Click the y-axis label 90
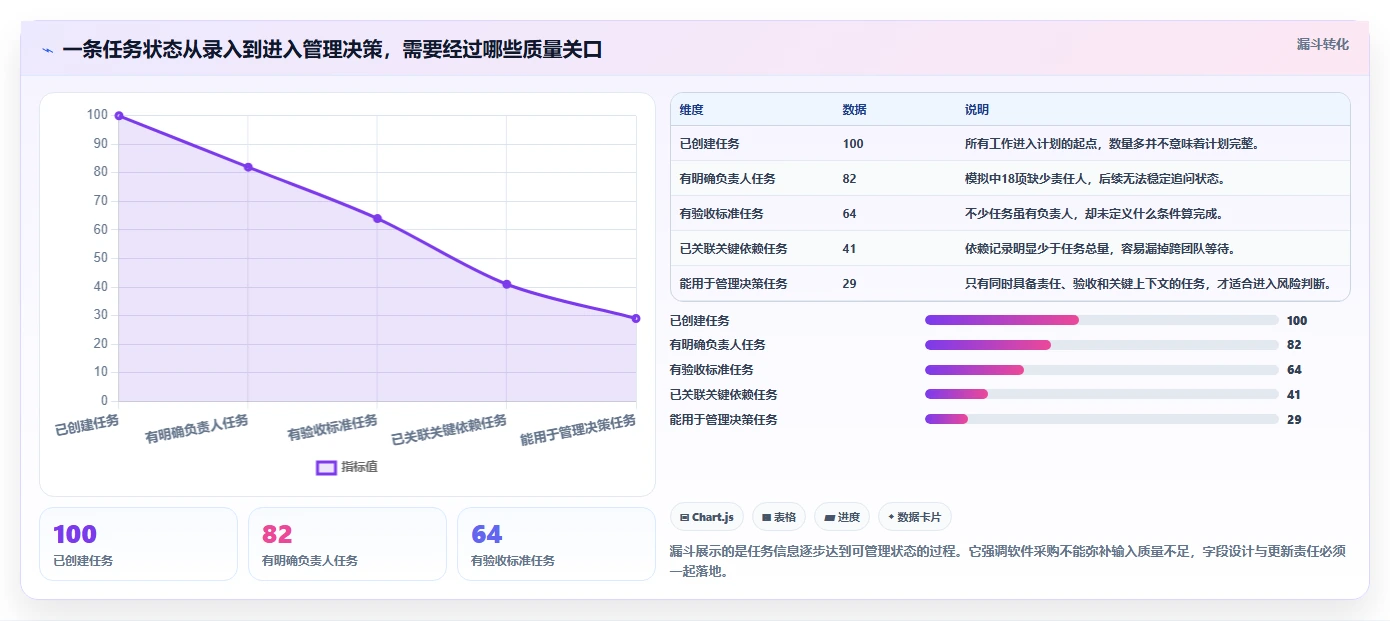The height and width of the screenshot is (621, 1390). click(100, 144)
